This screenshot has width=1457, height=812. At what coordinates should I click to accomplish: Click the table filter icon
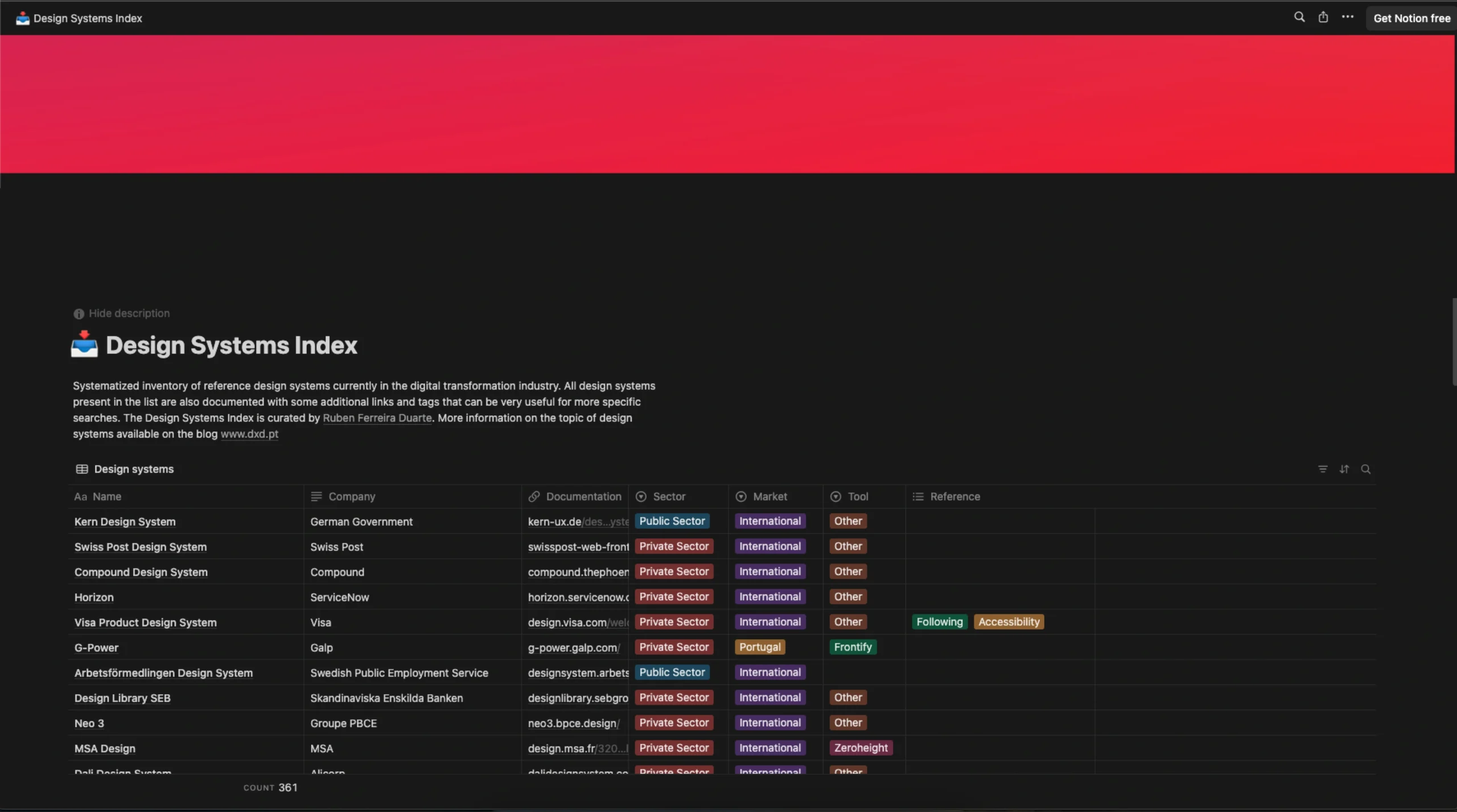click(x=1323, y=469)
